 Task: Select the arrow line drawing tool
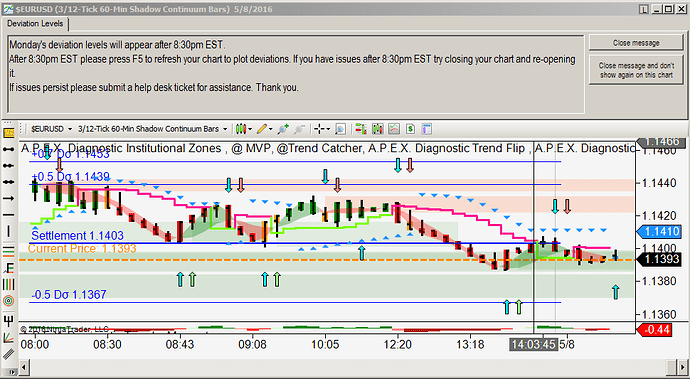(8, 199)
